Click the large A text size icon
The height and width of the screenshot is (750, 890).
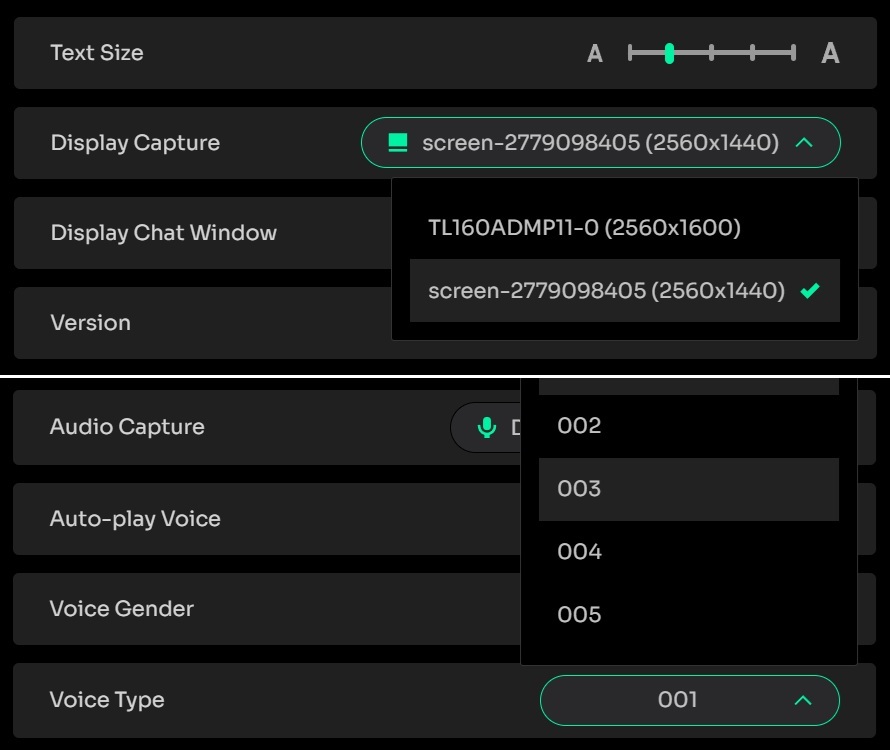[x=830, y=53]
